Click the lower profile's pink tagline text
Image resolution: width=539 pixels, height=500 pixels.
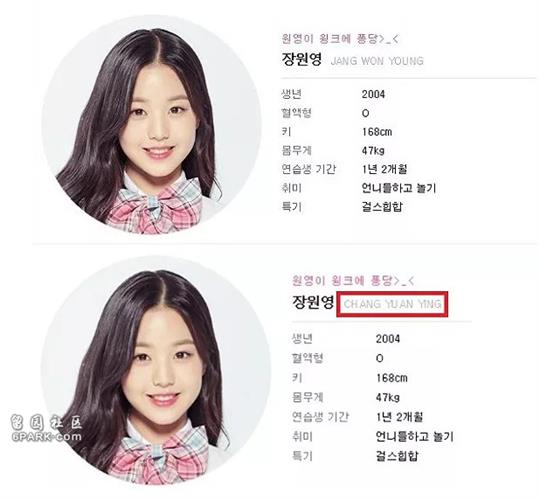tap(353, 281)
